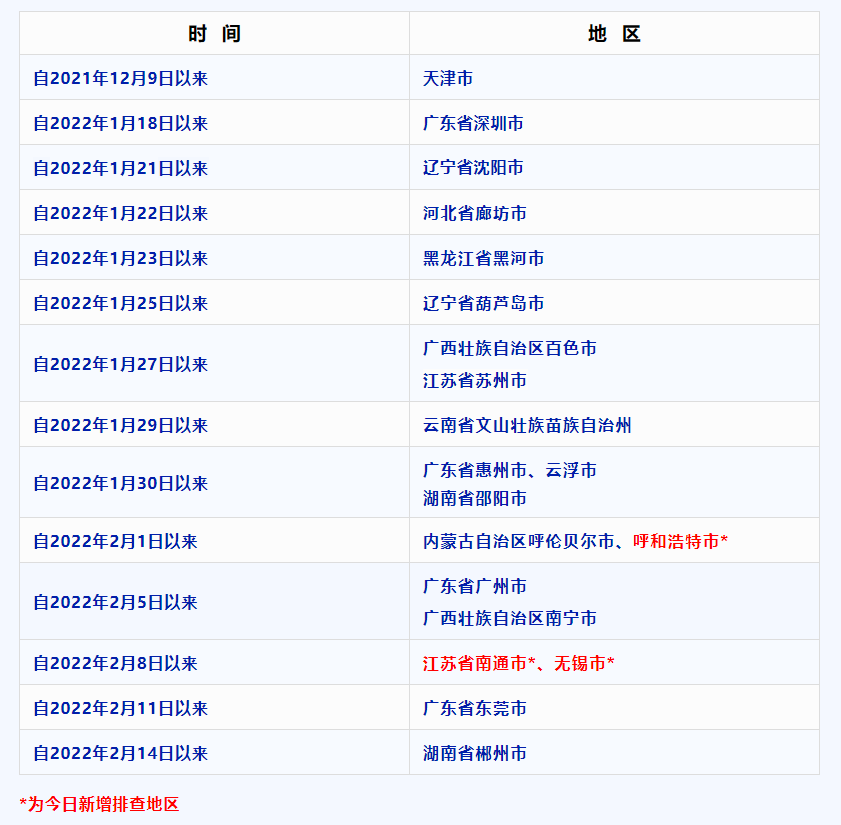The width and height of the screenshot is (841, 825).
Task: Select the 河北省廊坊市 cell
Action: coord(614,213)
